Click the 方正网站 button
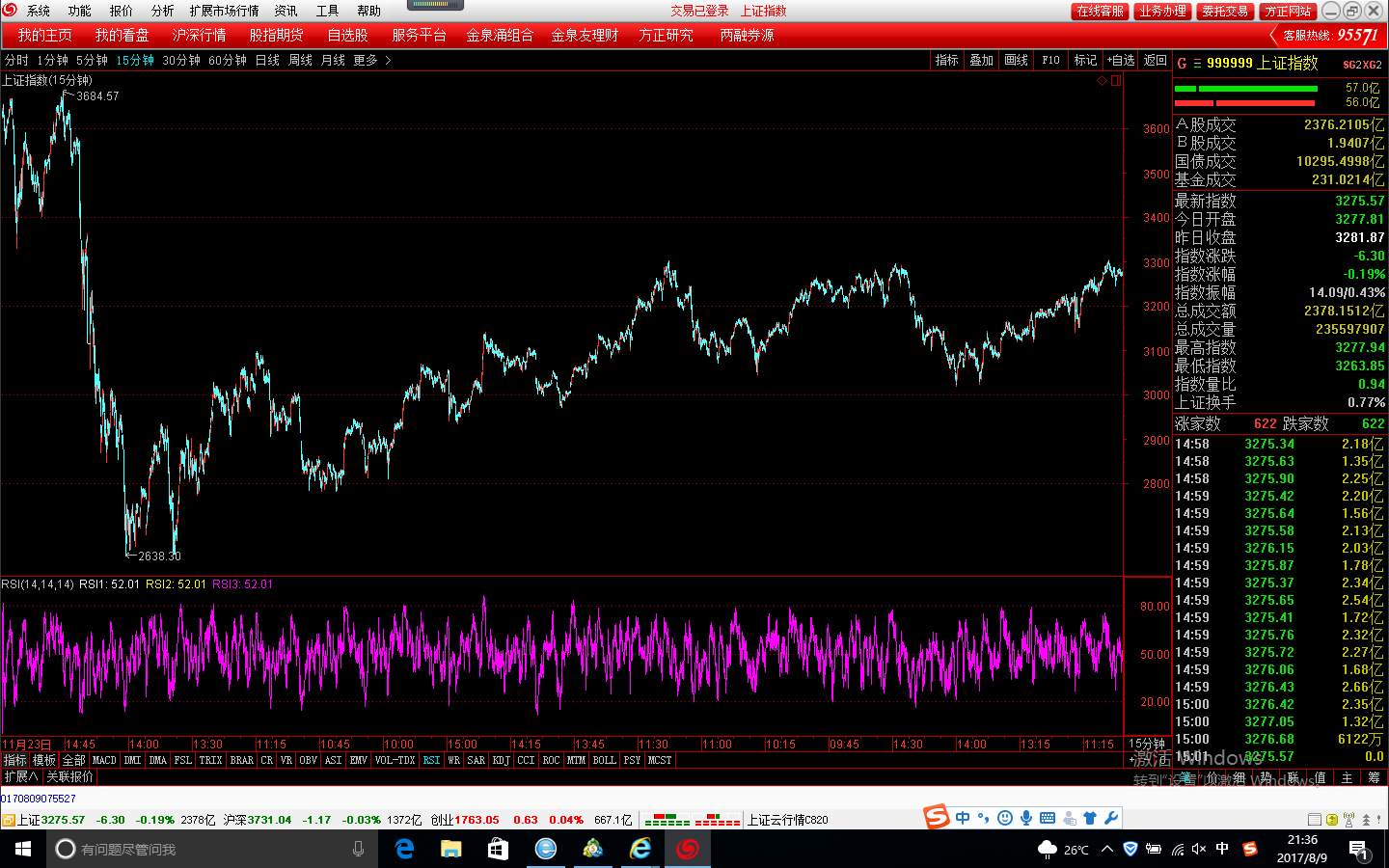 tap(1289, 11)
